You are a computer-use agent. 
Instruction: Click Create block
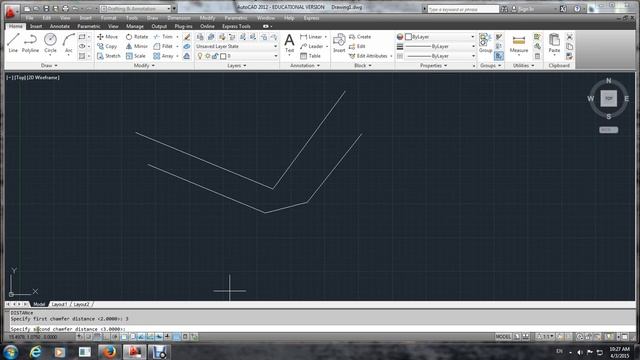[360, 37]
